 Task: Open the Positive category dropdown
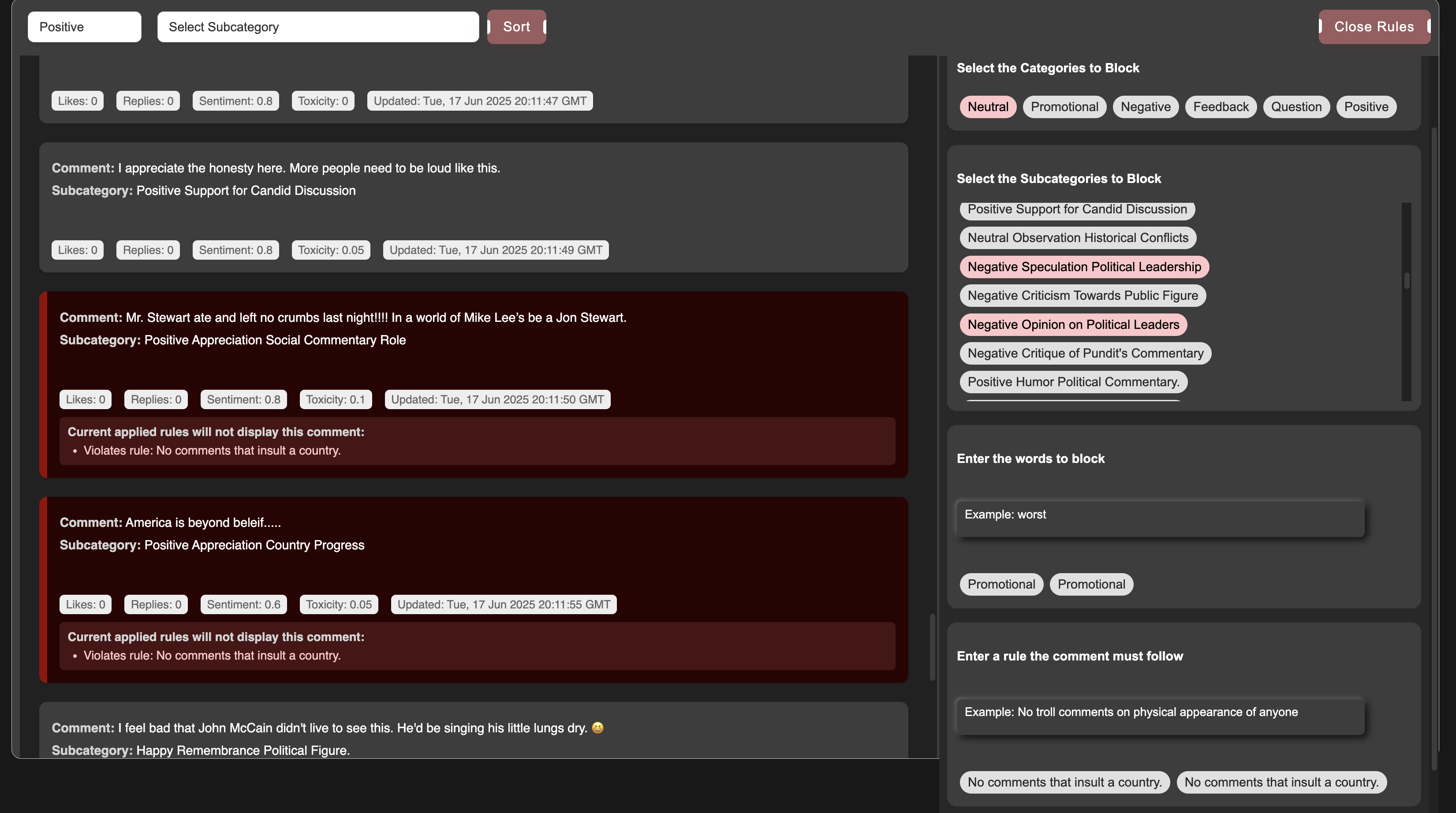tap(84, 26)
